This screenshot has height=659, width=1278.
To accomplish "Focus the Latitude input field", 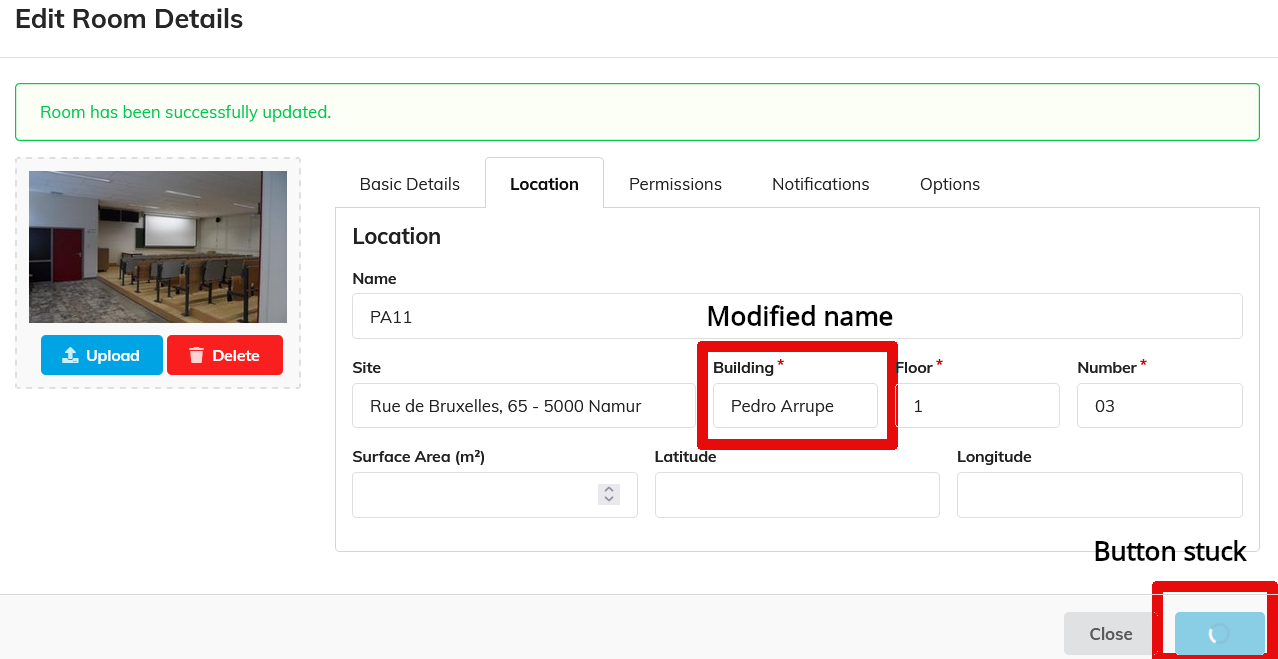I will click(x=796, y=495).
